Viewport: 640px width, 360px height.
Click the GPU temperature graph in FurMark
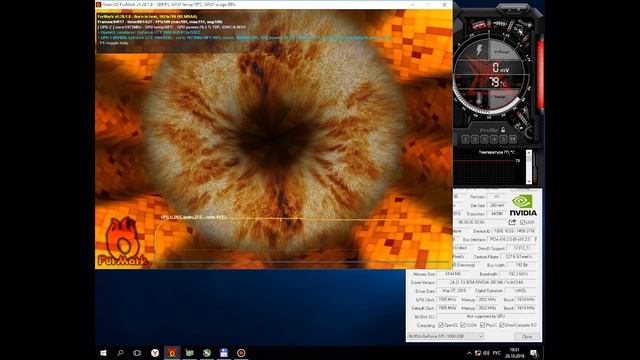pyautogui.click(x=302, y=239)
